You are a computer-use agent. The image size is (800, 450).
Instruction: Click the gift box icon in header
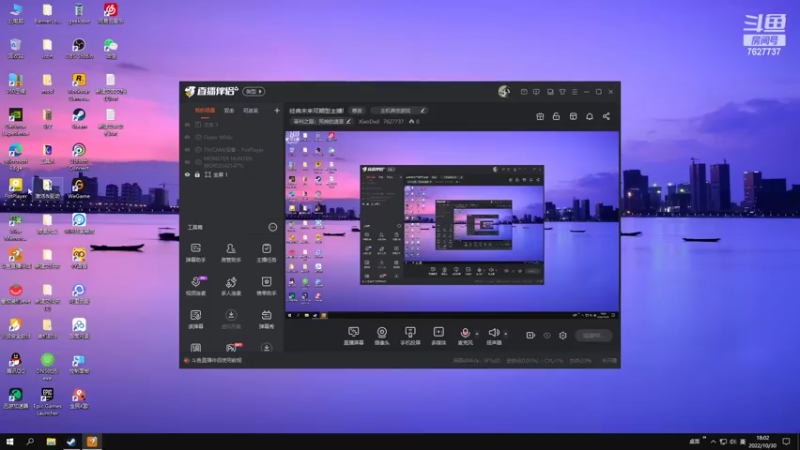coord(540,116)
